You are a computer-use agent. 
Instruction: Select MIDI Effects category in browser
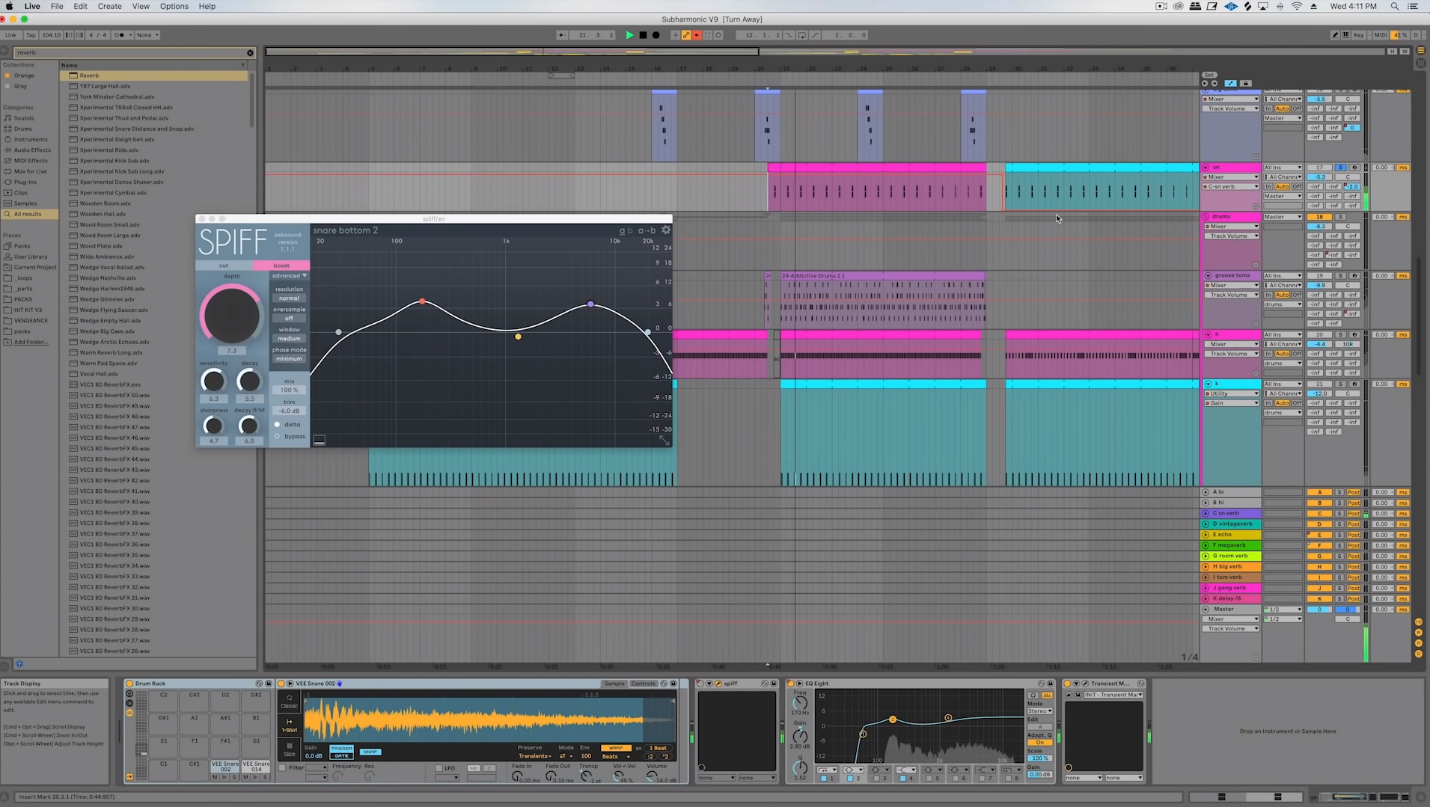pyautogui.click(x=30, y=161)
